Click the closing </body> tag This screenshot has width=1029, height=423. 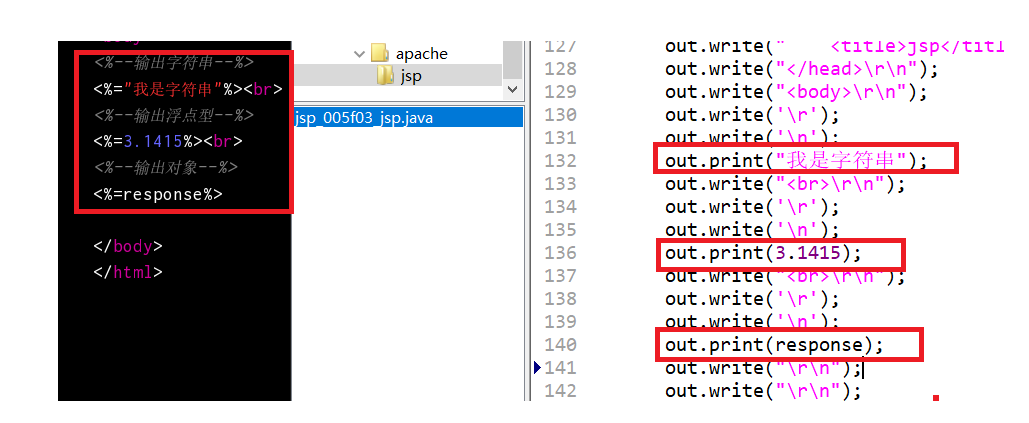point(128,247)
